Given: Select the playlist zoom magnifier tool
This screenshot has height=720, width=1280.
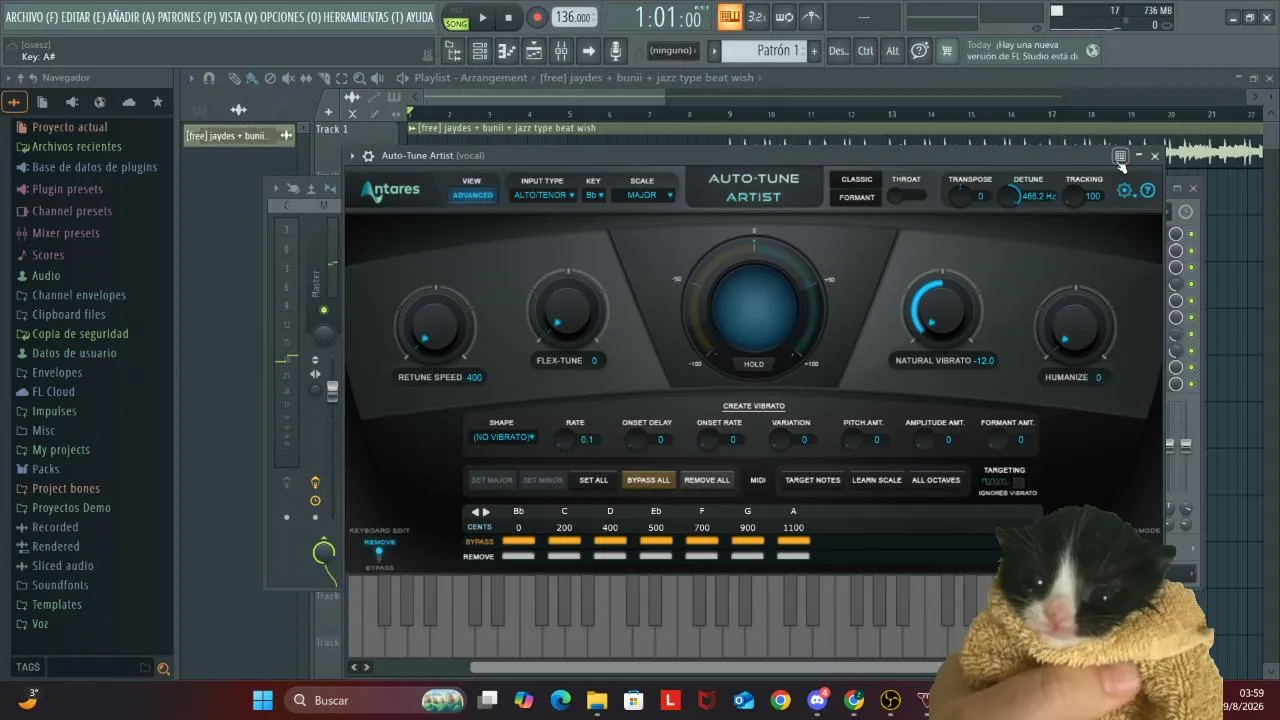Looking at the screenshot, I should [x=359, y=78].
